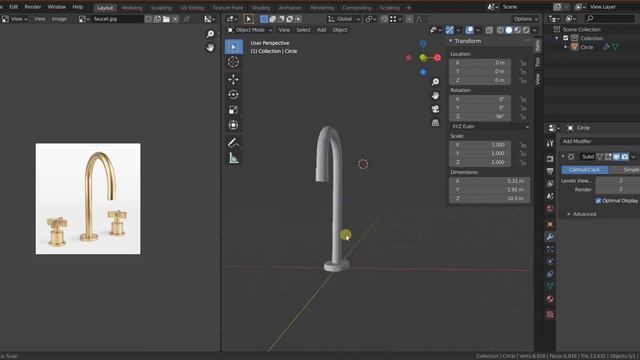The image size is (640, 360).
Task: Select Catmull-Clark subdivision type
Action: pos(584,170)
